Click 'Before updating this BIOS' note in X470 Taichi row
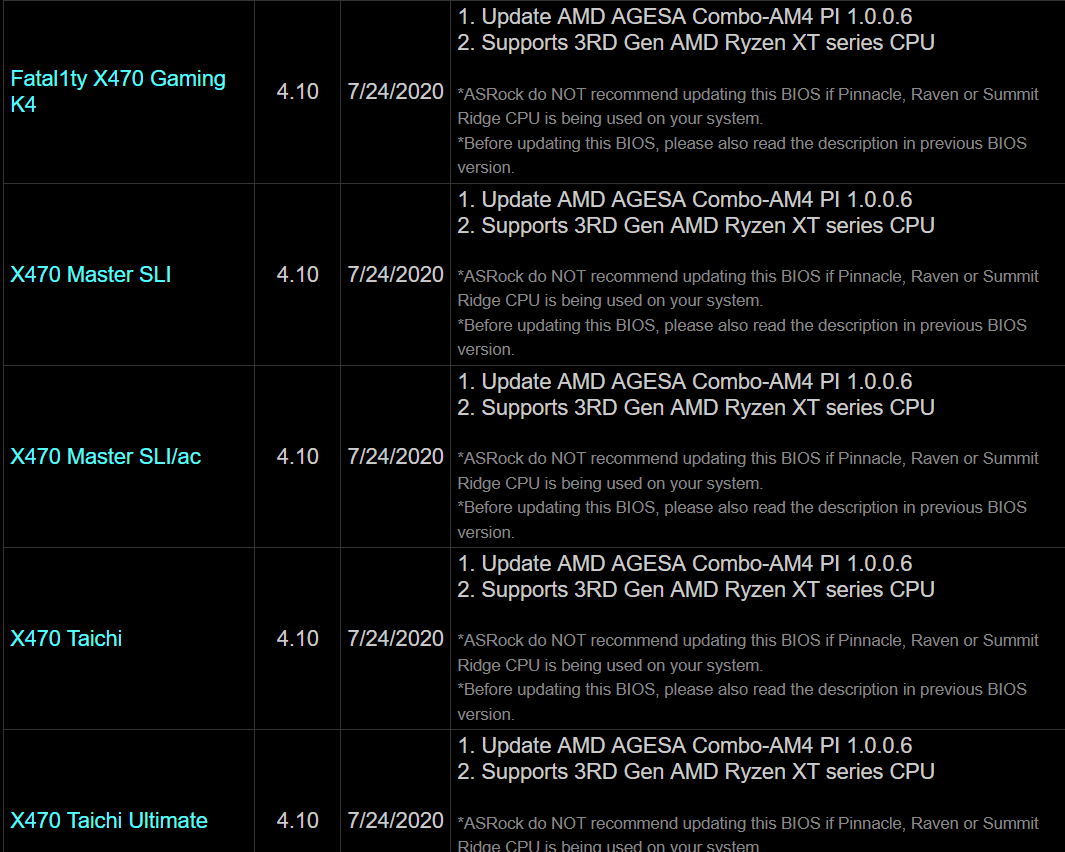1065x852 pixels. [742, 701]
